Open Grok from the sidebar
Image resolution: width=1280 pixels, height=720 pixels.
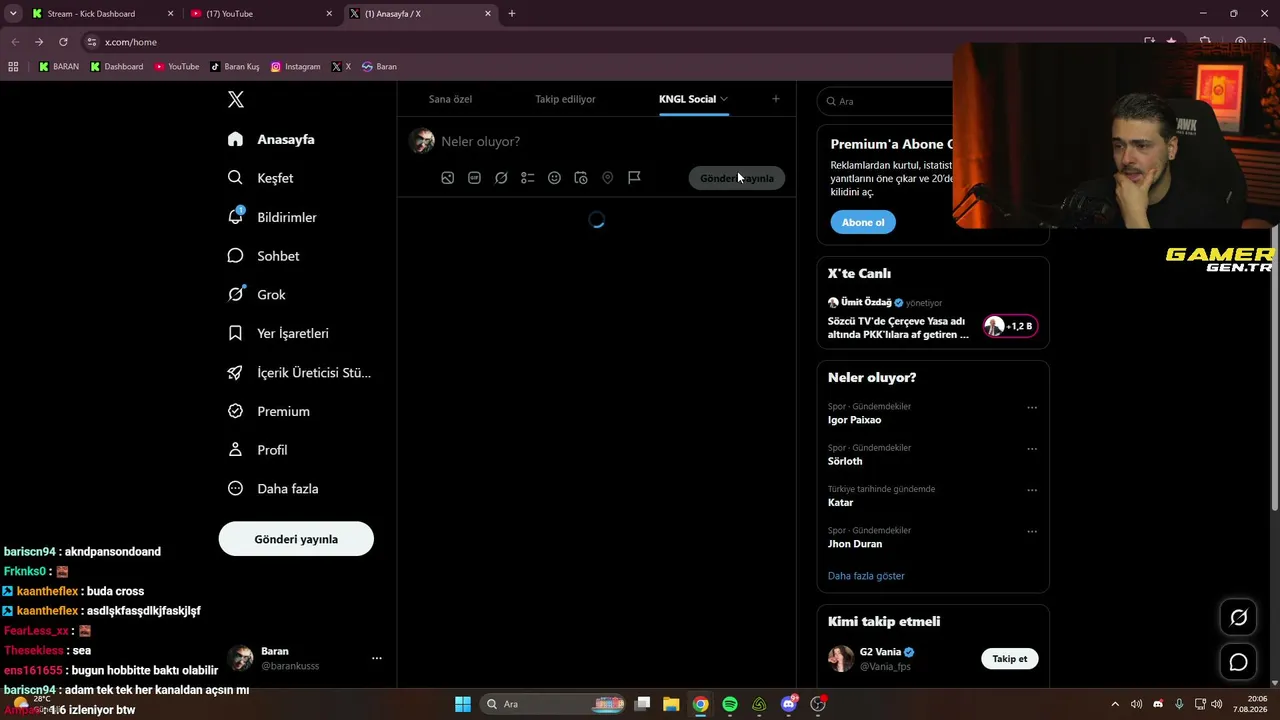pyautogui.click(x=256, y=295)
